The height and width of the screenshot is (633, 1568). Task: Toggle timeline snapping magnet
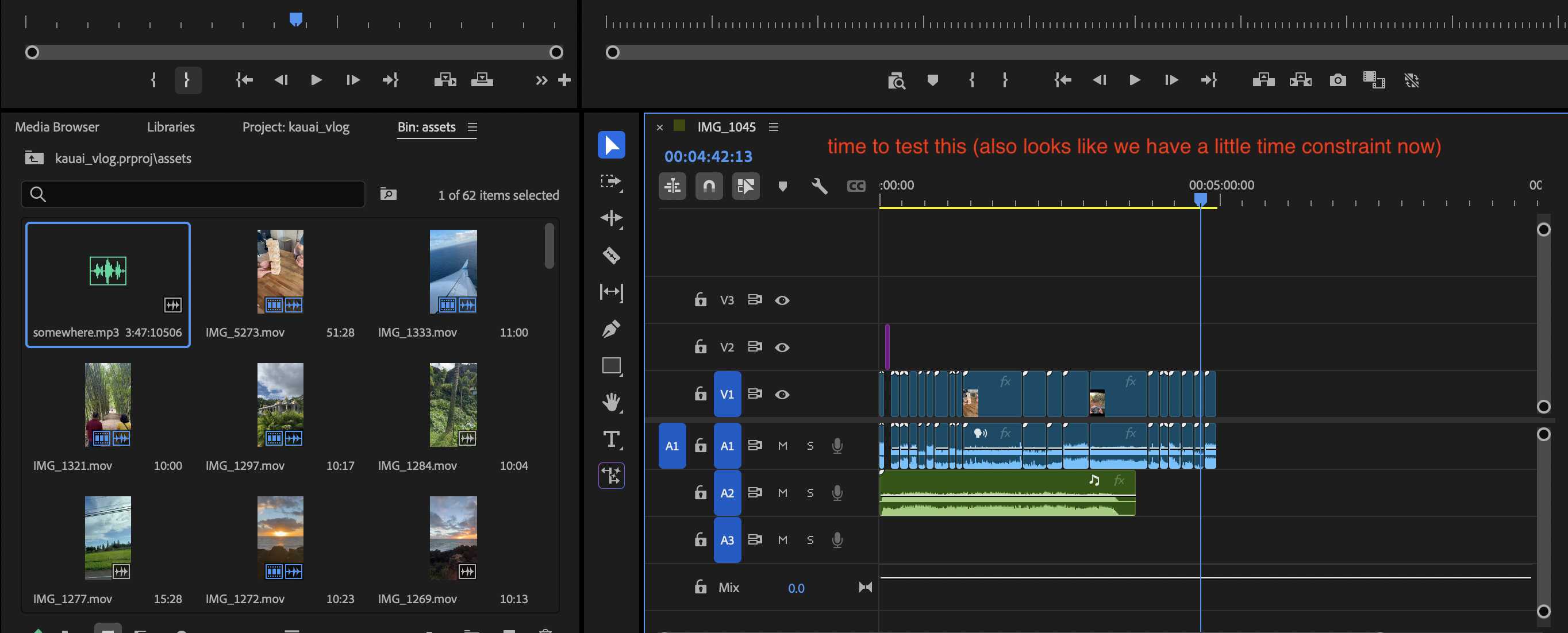coord(709,186)
